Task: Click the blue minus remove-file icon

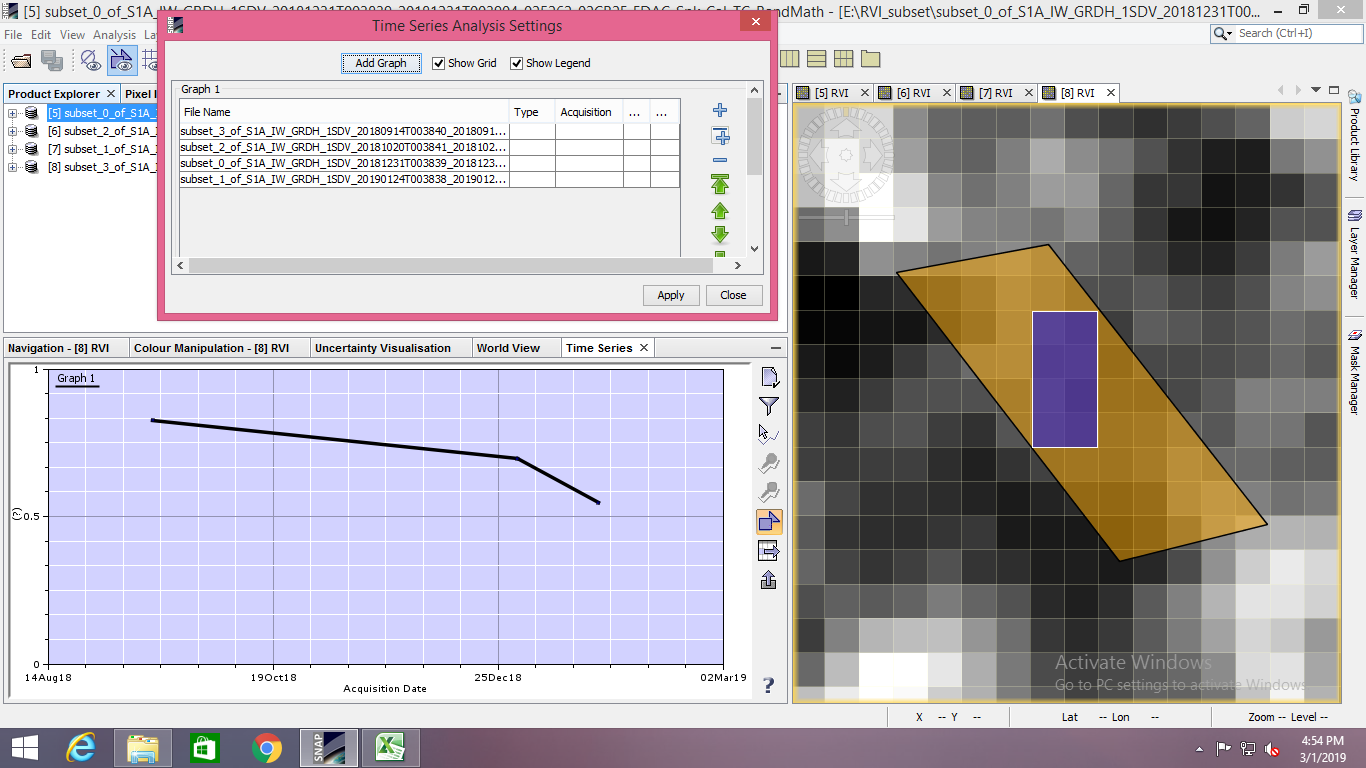Action: (720, 160)
